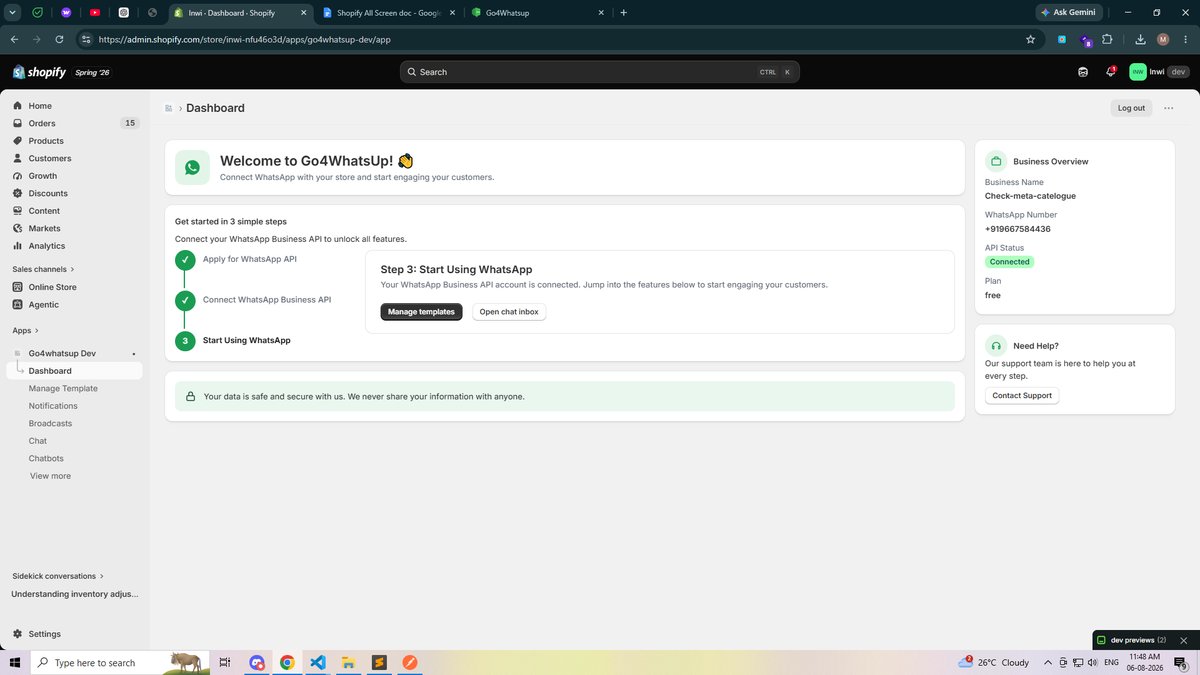Open Chat in app navigation
Screen dimensions: 1200x675
tap(38, 441)
